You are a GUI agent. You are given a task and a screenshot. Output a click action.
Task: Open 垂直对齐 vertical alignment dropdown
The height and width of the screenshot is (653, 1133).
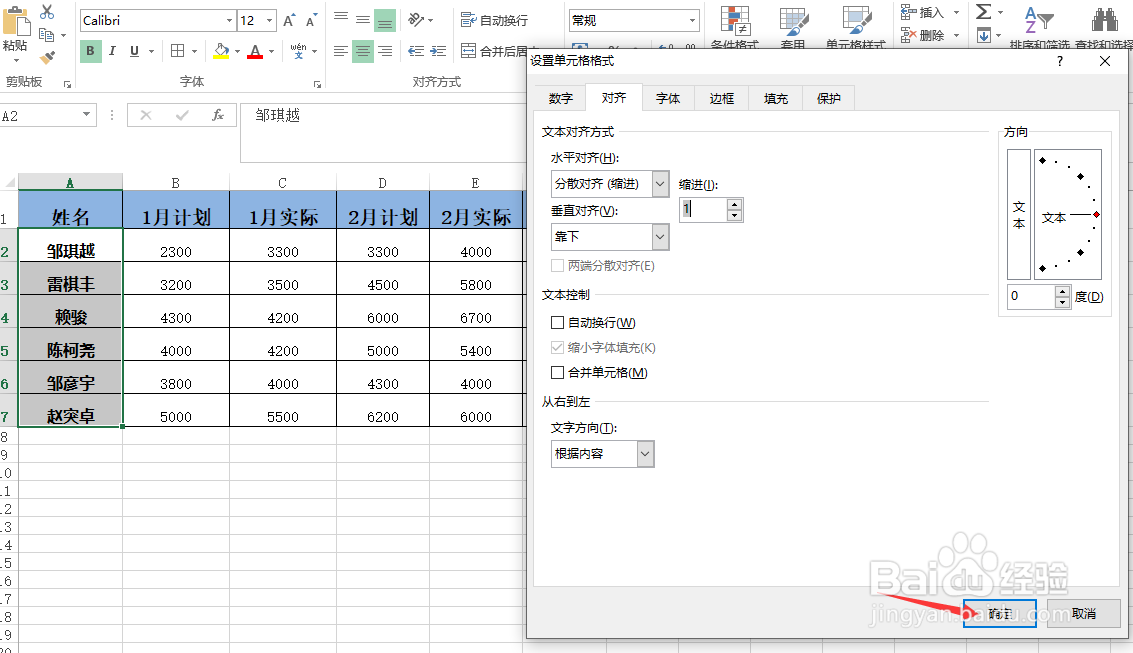click(660, 237)
